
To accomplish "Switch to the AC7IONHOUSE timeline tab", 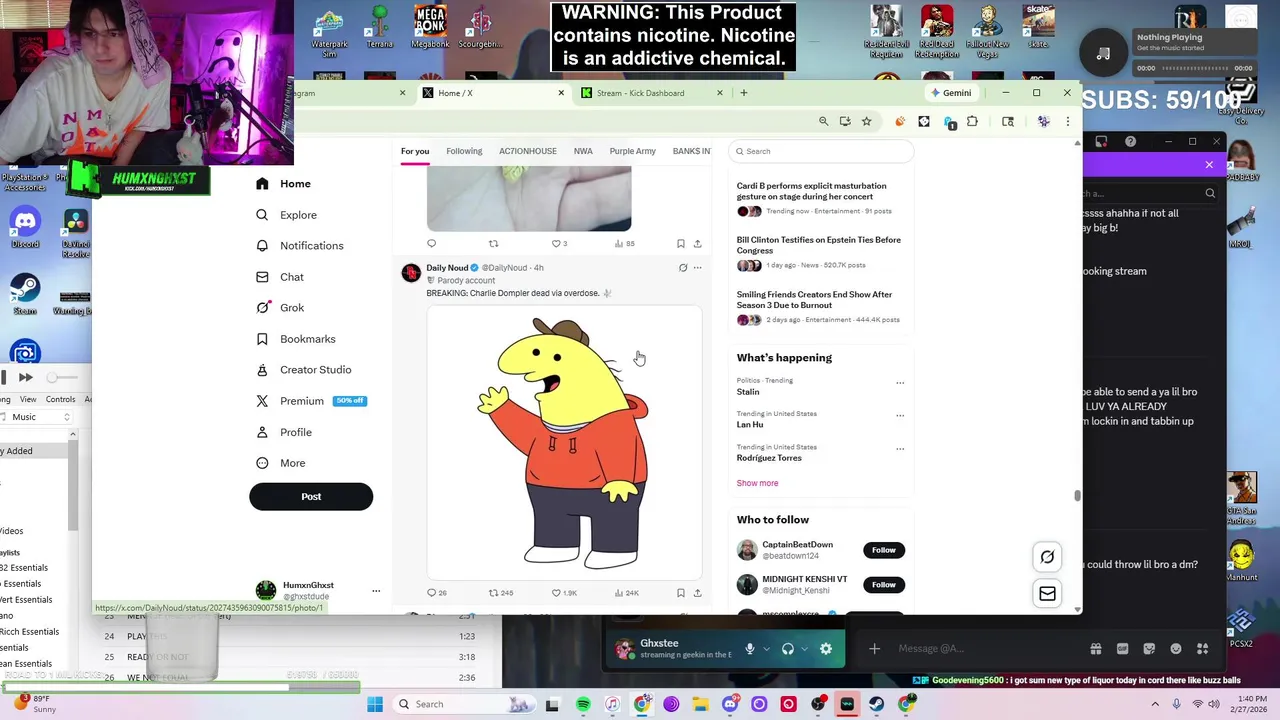I will pos(528,151).
